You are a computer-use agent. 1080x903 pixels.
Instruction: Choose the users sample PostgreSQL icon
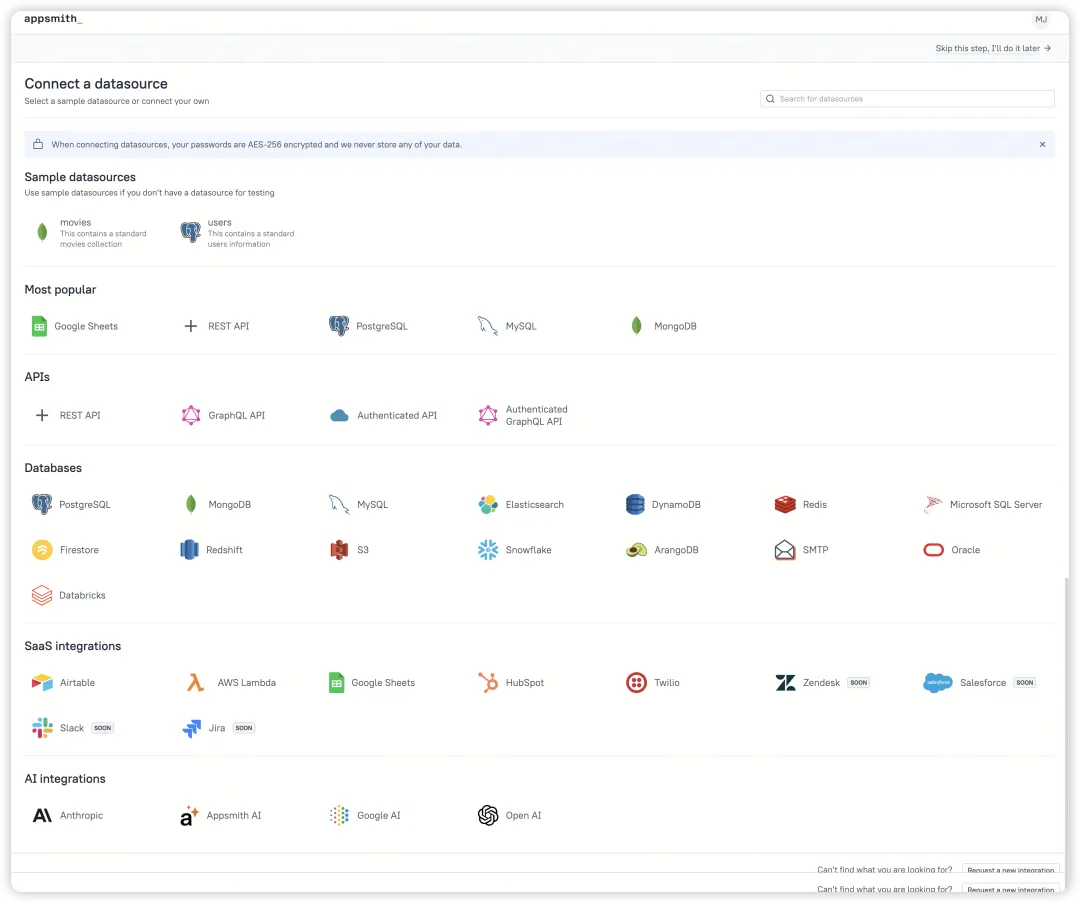click(191, 232)
